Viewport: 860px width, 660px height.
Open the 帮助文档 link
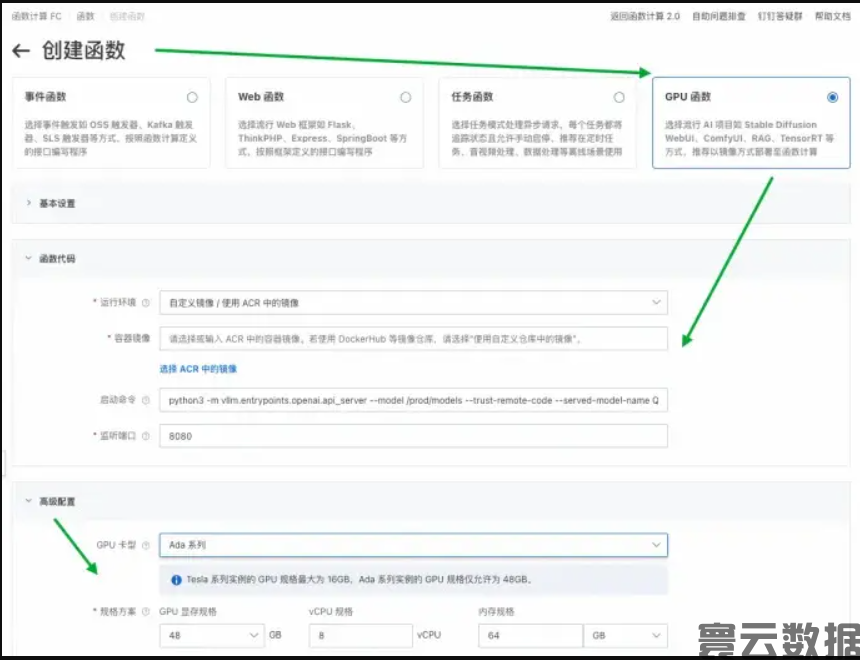[x=836, y=15]
